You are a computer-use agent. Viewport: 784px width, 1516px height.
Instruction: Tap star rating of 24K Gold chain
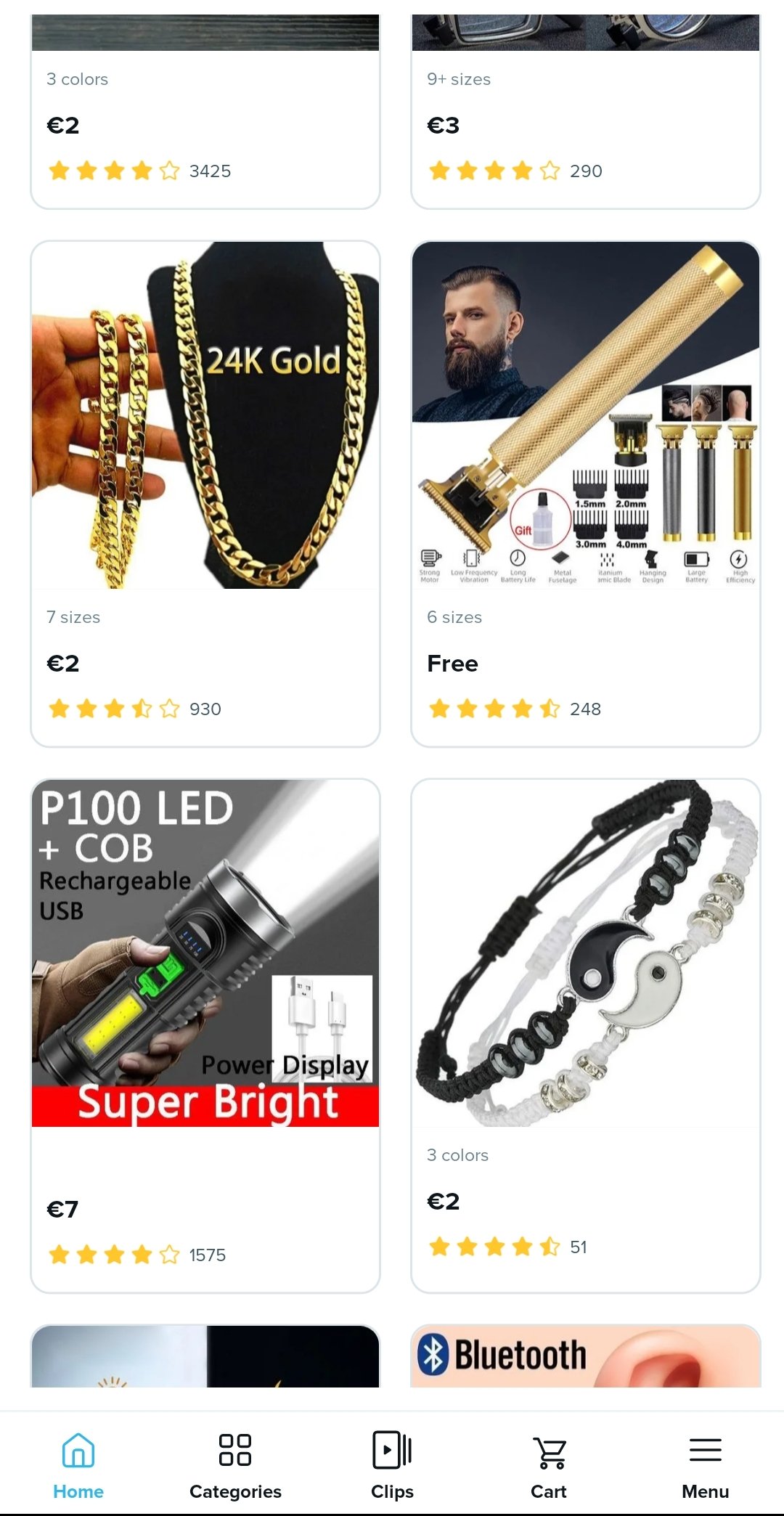tap(114, 709)
